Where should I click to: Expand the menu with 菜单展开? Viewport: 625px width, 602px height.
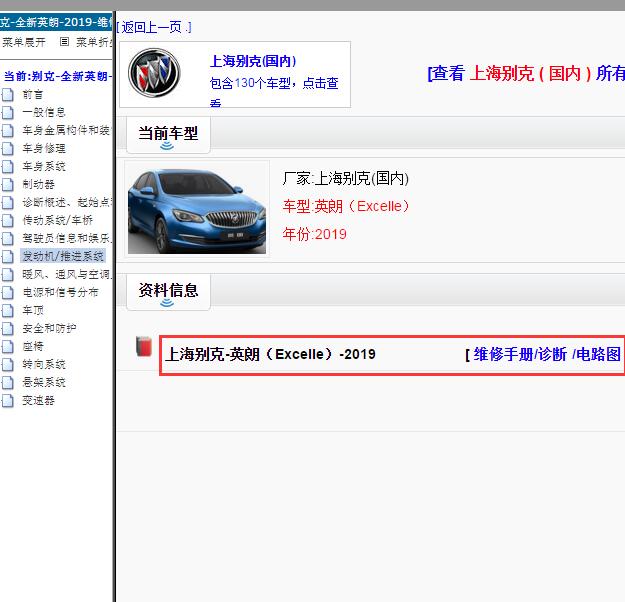tap(24, 42)
